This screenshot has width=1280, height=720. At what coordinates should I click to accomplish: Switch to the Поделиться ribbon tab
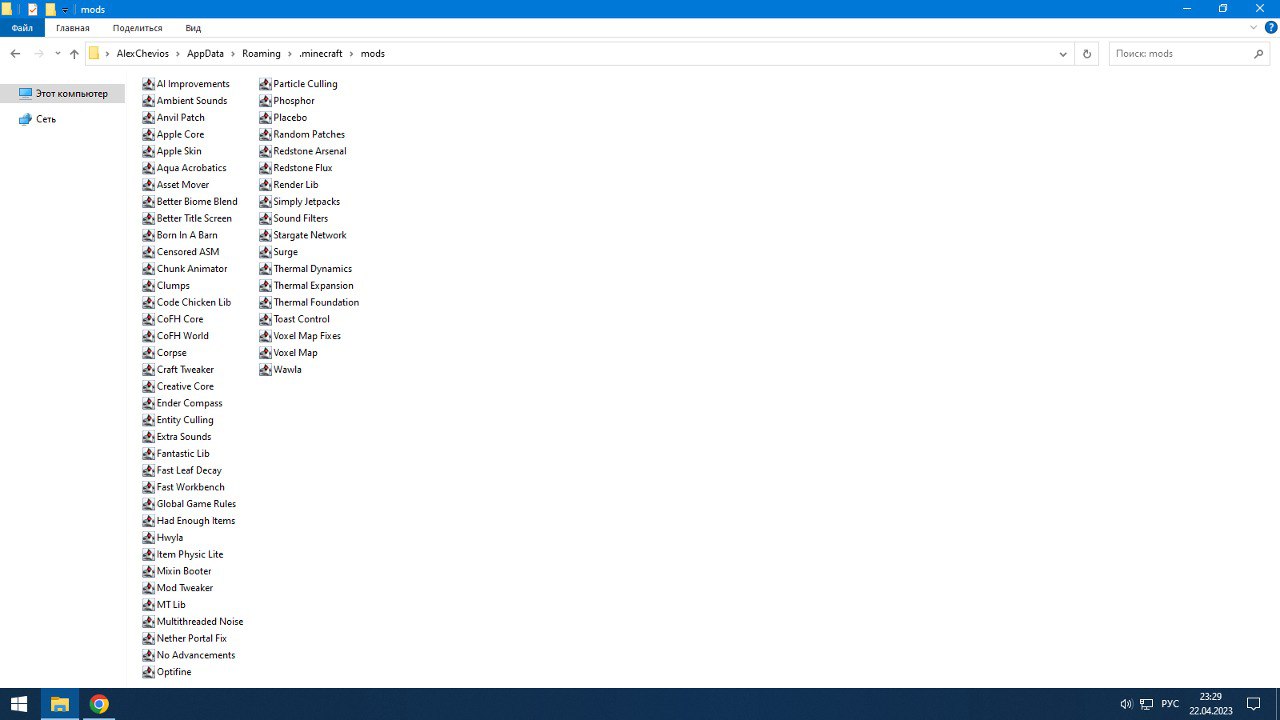pyautogui.click(x=137, y=28)
